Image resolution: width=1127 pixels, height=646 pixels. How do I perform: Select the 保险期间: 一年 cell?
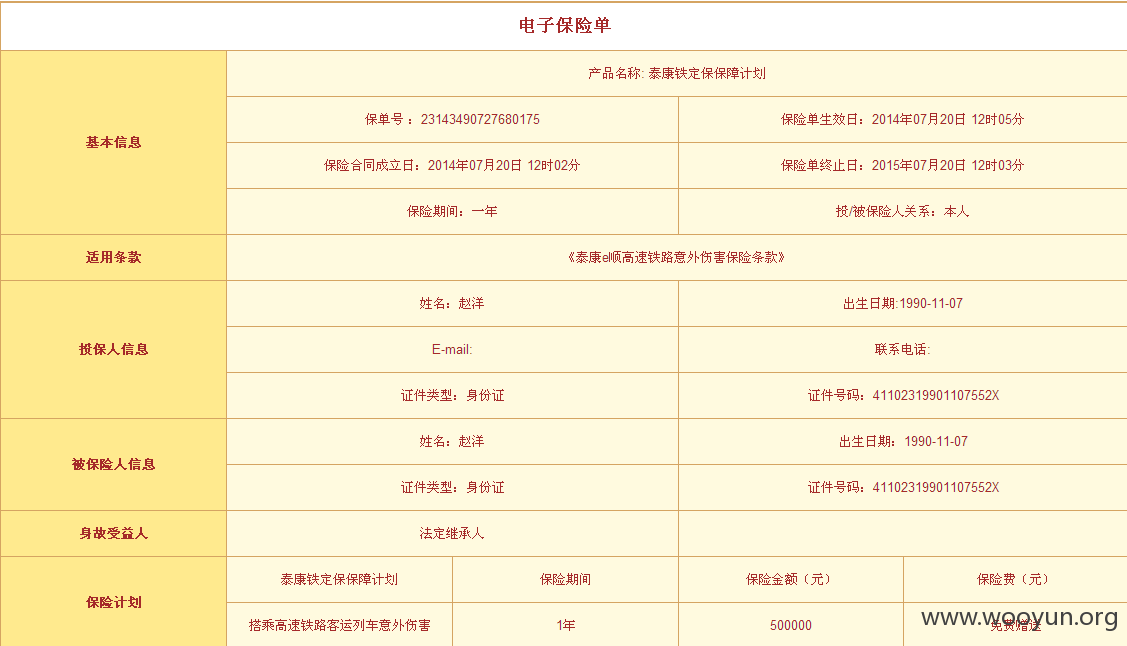452,211
